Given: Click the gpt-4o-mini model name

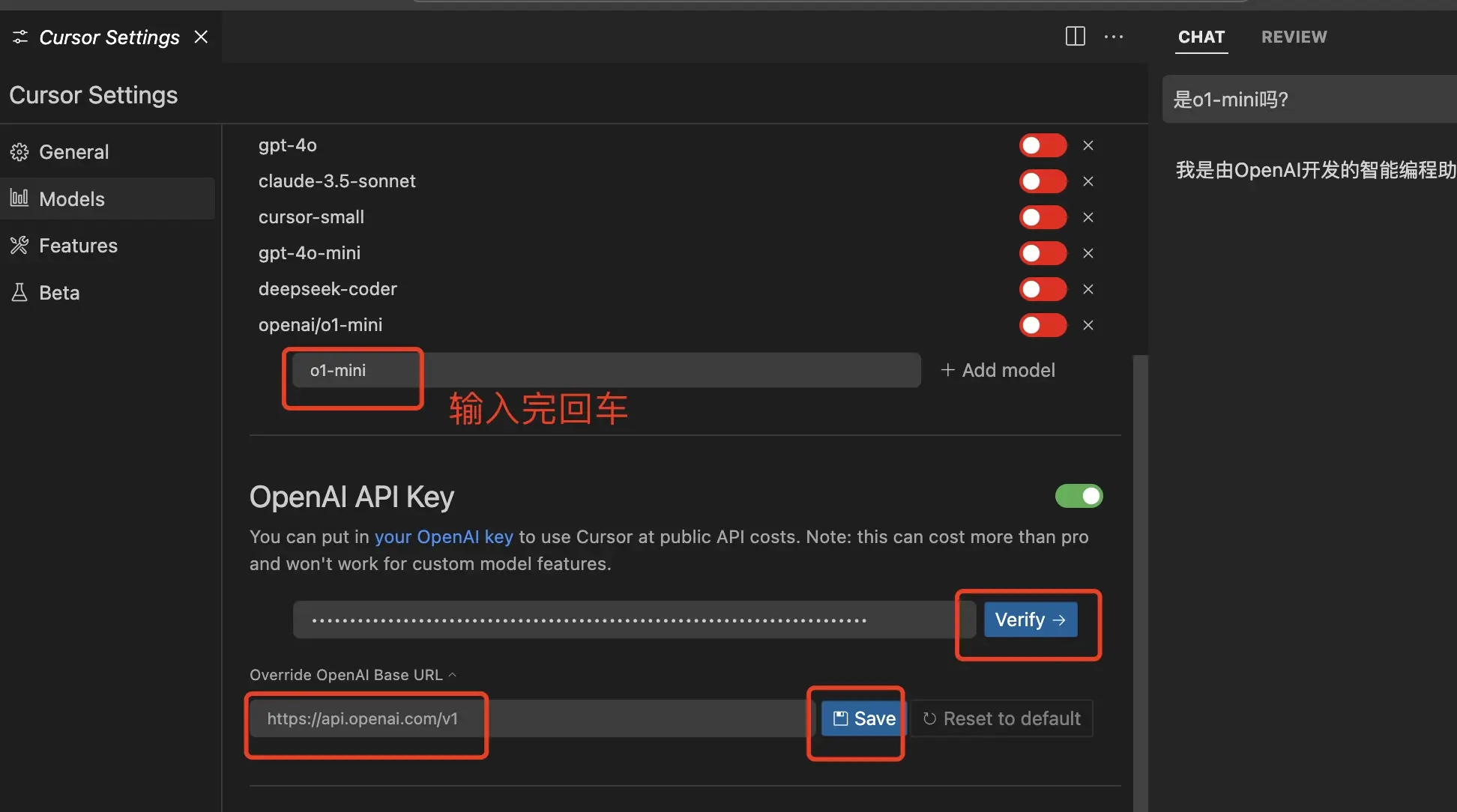Looking at the screenshot, I should point(310,253).
